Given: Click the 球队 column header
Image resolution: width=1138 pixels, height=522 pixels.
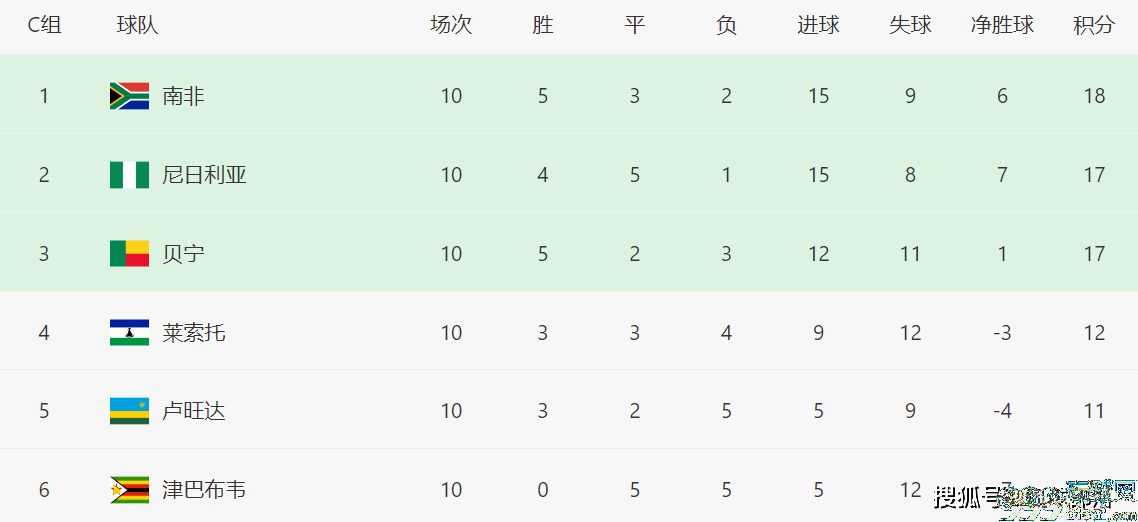Looking at the screenshot, I should (x=137, y=25).
